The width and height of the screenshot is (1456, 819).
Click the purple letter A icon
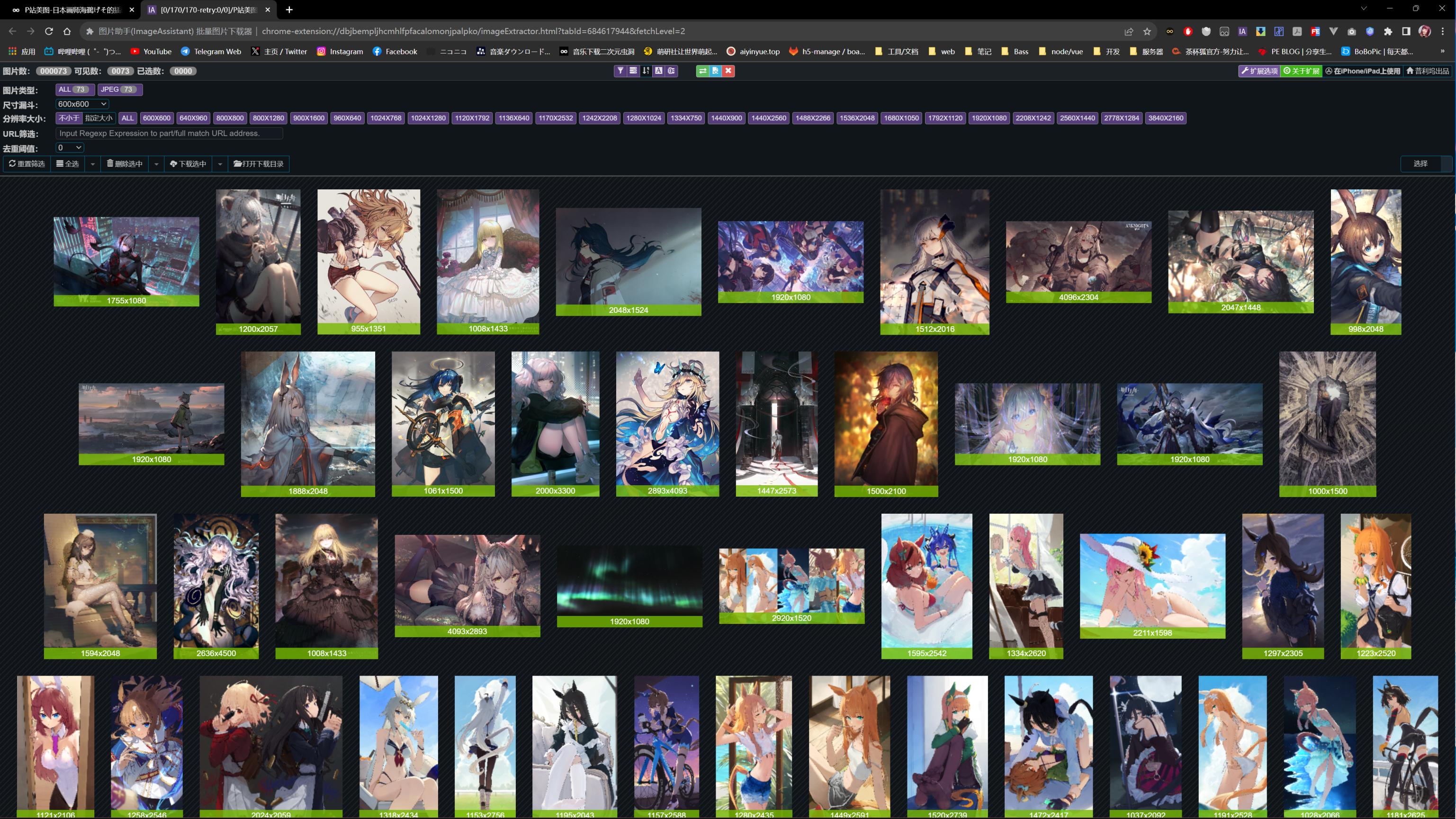tap(658, 71)
